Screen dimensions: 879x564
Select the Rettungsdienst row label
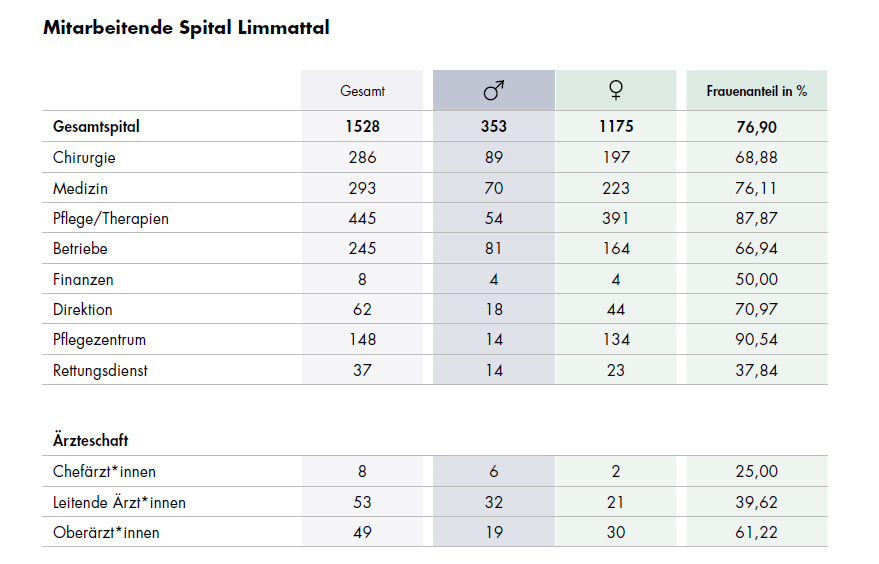click(100, 371)
